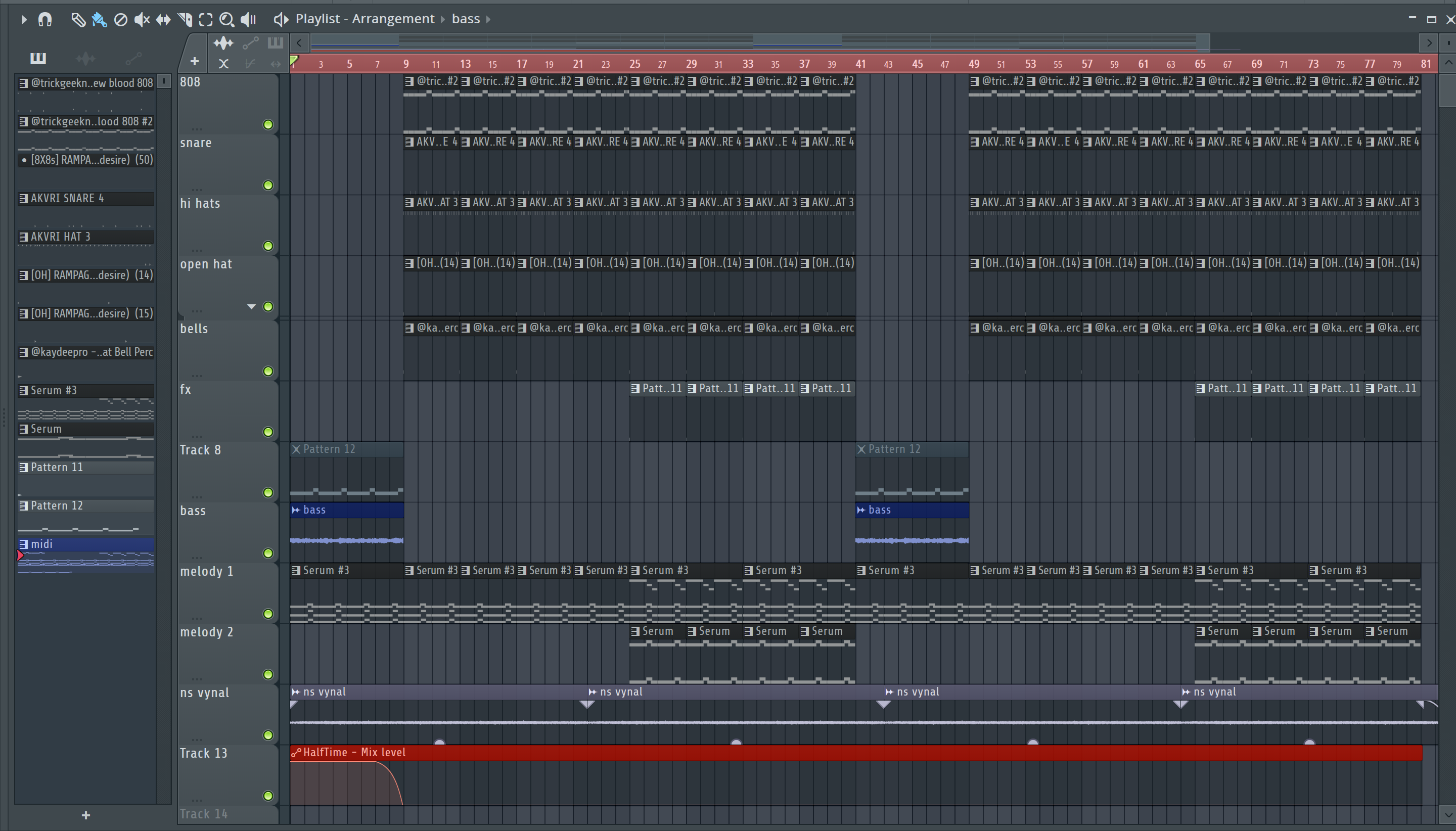Select the Paint brush tool
1456x831 pixels.
(x=99, y=19)
